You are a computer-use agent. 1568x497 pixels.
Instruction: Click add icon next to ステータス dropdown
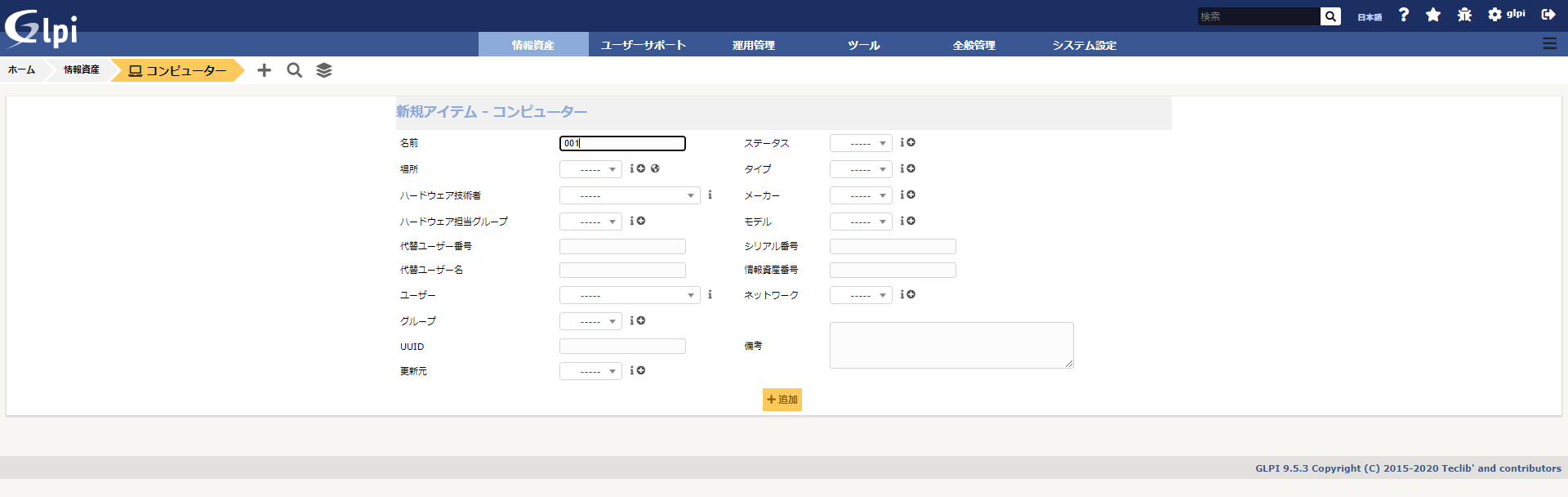pos(911,142)
